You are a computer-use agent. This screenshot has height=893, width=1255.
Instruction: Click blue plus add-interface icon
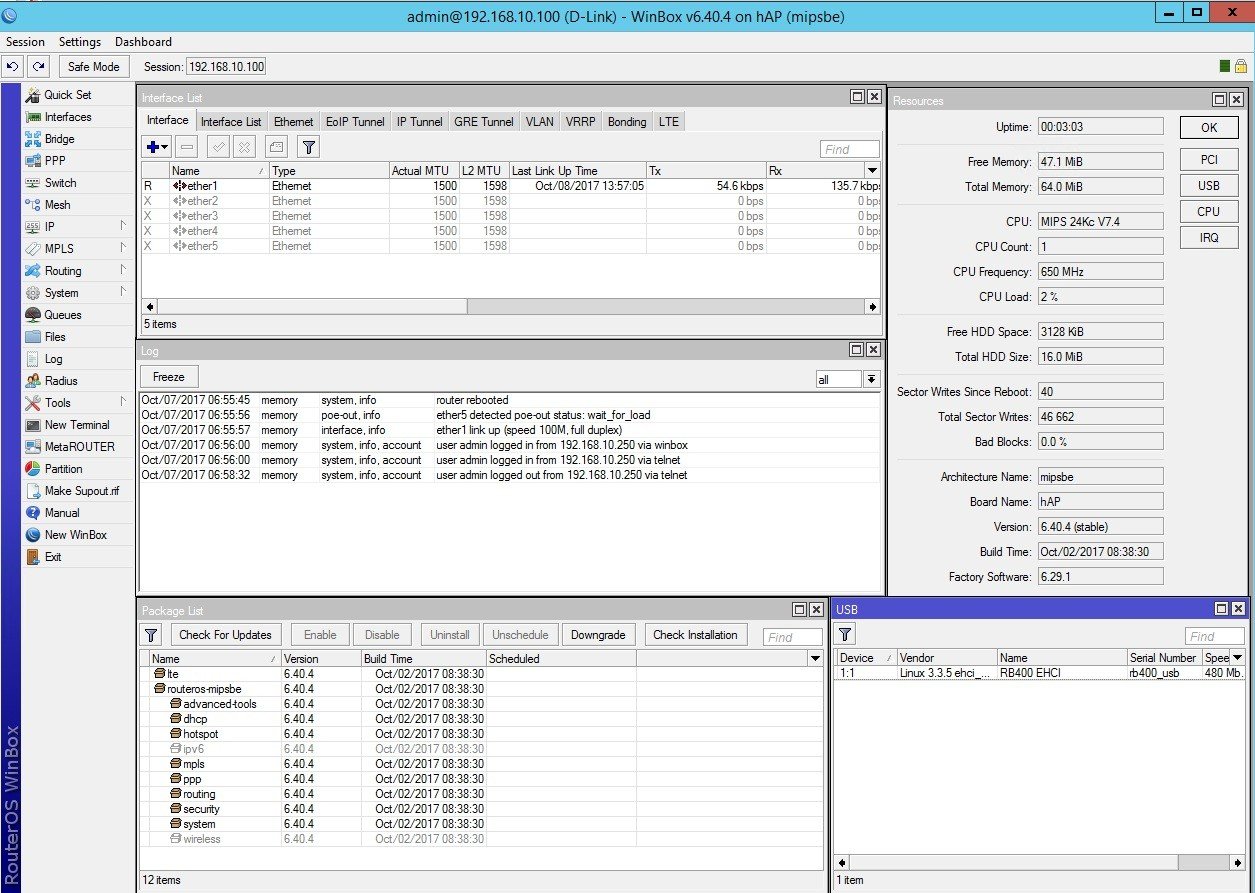coord(156,147)
